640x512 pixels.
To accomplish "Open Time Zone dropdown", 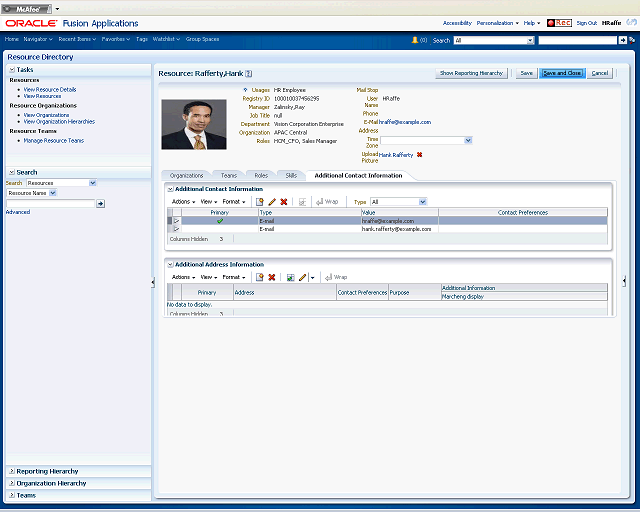I will pyautogui.click(x=468, y=140).
